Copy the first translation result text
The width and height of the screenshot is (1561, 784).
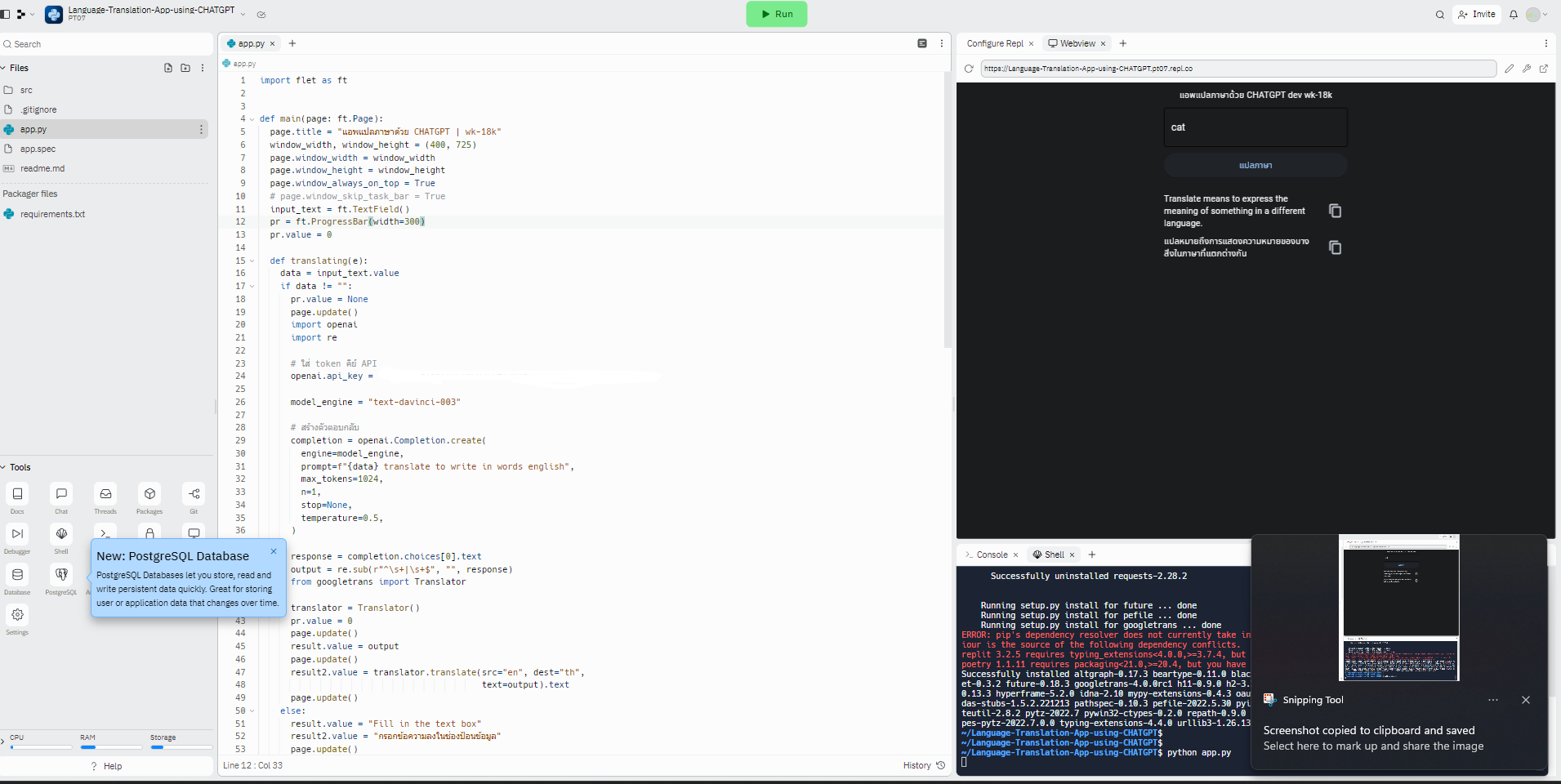coord(1335,211)
